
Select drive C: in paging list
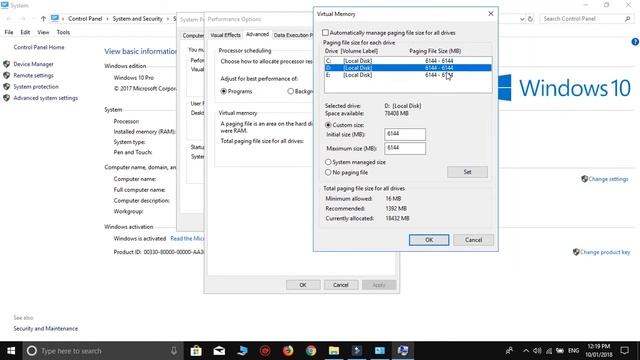click(x=408, y=61)
